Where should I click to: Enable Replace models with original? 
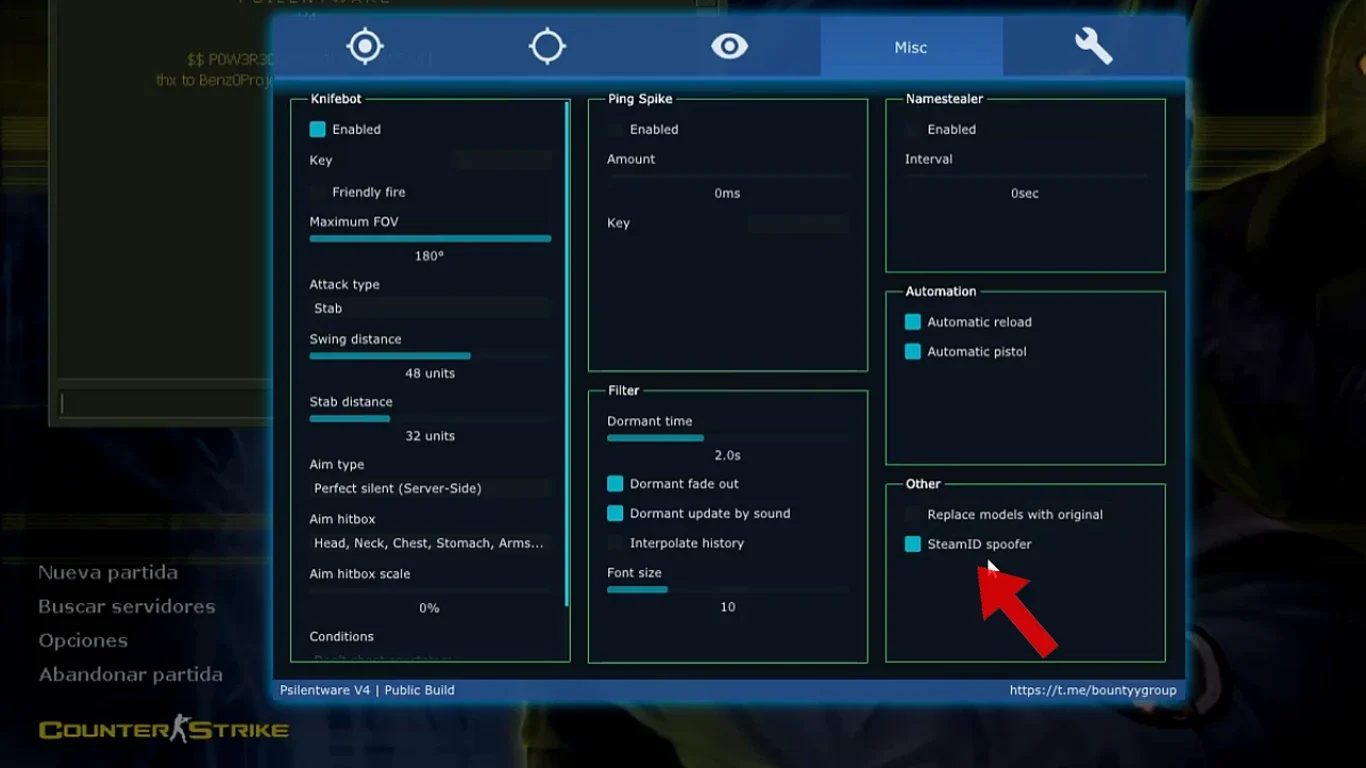912,514
